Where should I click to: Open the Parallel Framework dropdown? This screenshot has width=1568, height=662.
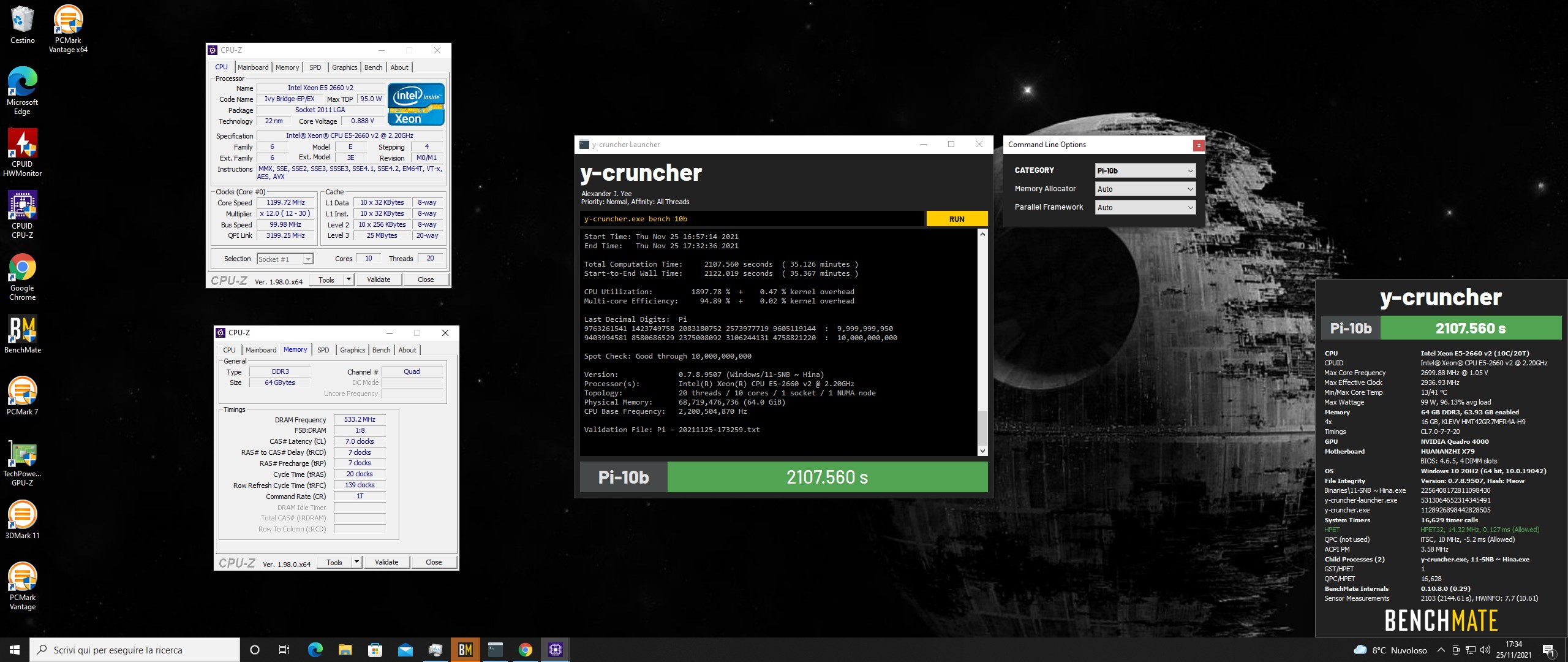coord(1145,207)
